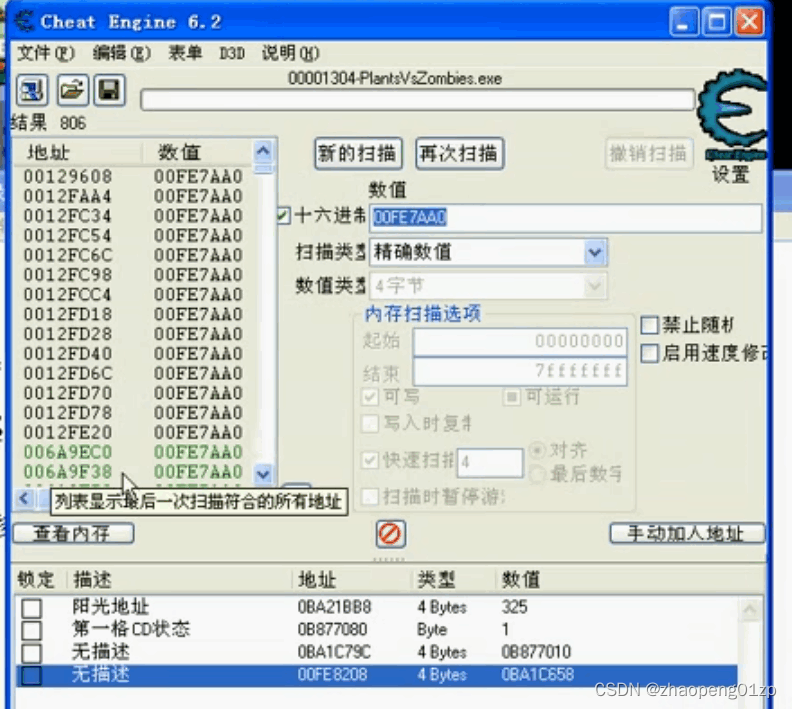Click the 手动加入地址 button
792x709 pixels.
(686, 533)
